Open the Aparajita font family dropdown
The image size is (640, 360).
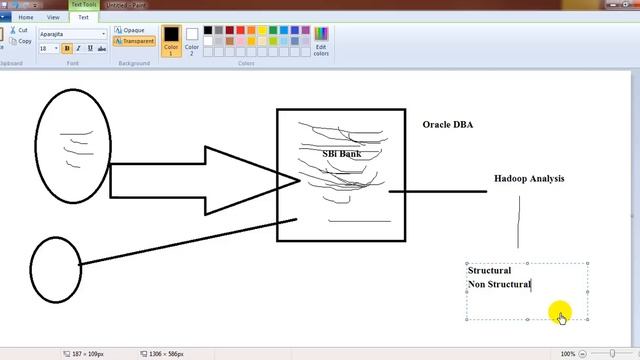[103, 34]
